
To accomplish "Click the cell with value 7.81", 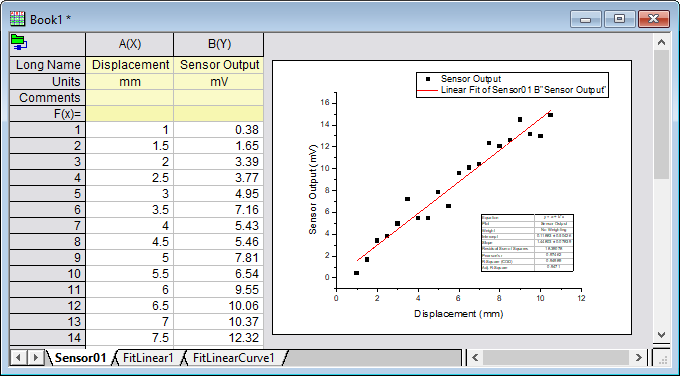I will point(219,258).
